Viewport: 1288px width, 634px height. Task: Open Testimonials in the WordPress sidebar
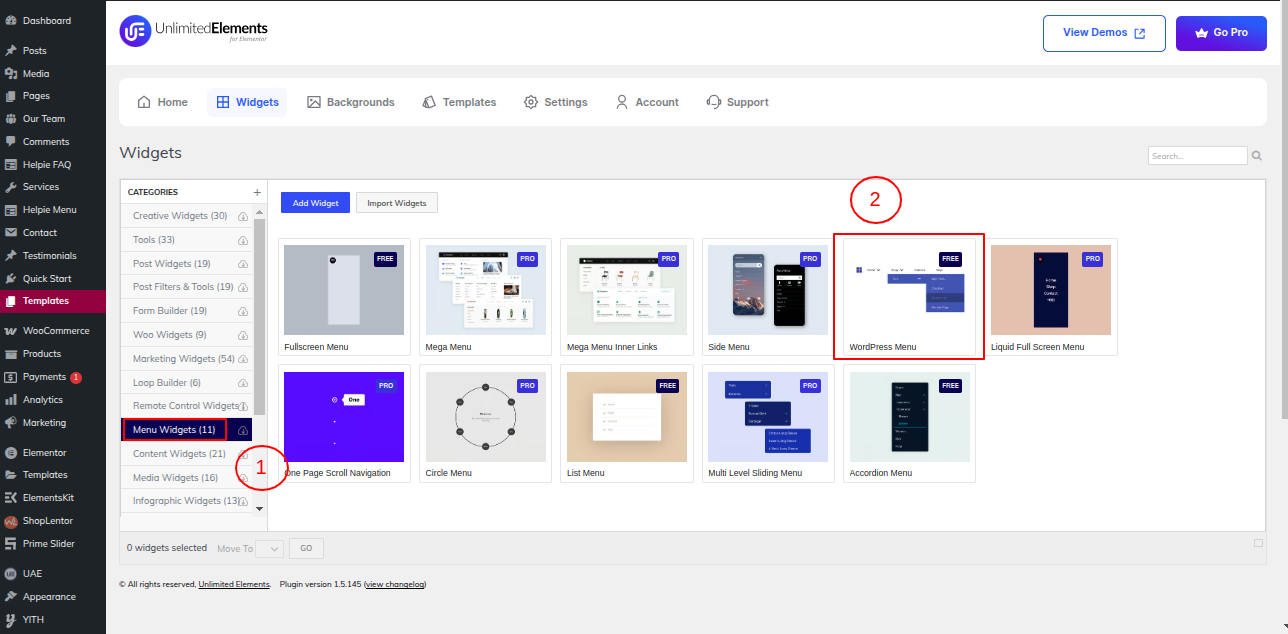[53, 256]
